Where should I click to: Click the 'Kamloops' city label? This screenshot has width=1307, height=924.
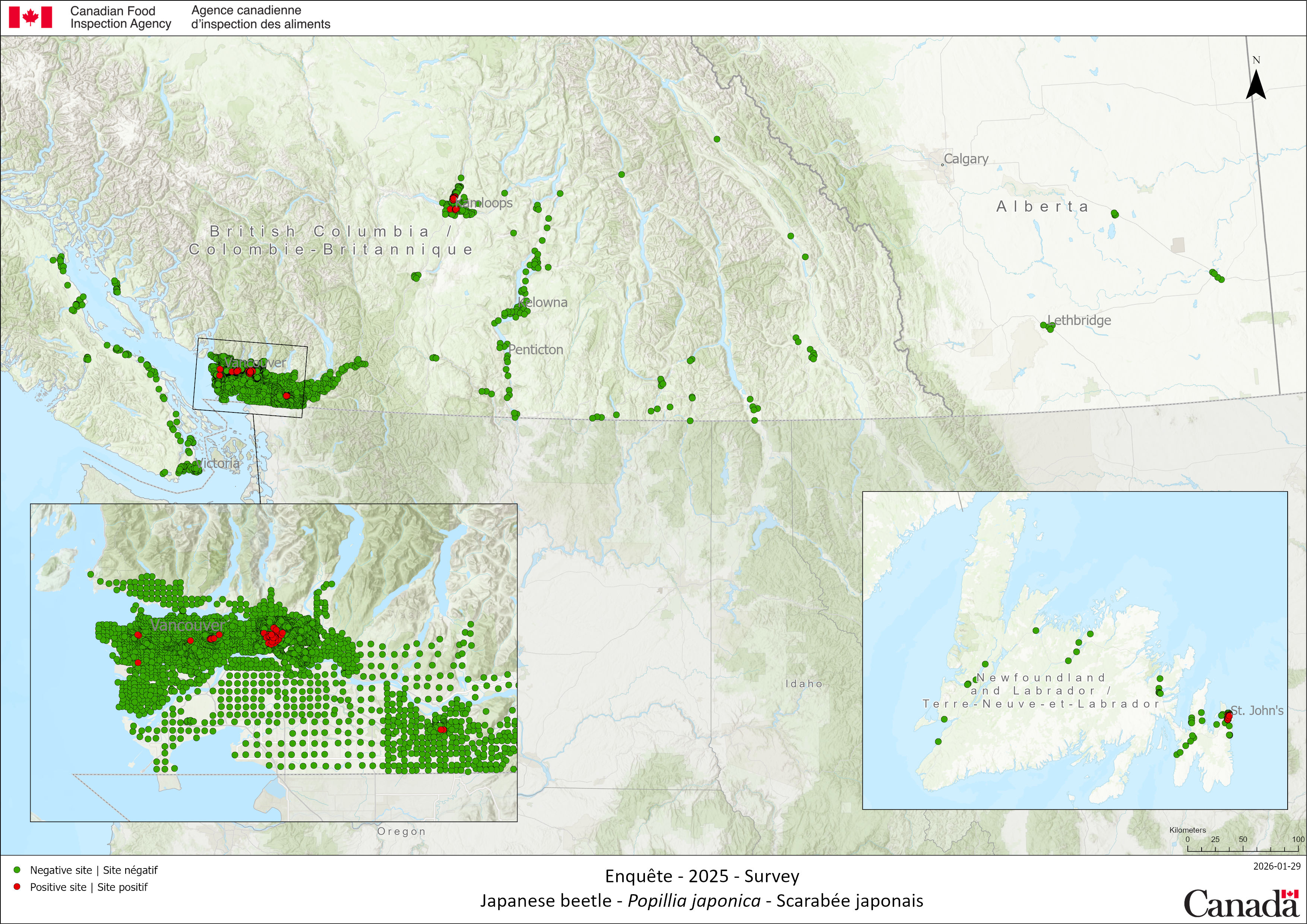point(484,203)
